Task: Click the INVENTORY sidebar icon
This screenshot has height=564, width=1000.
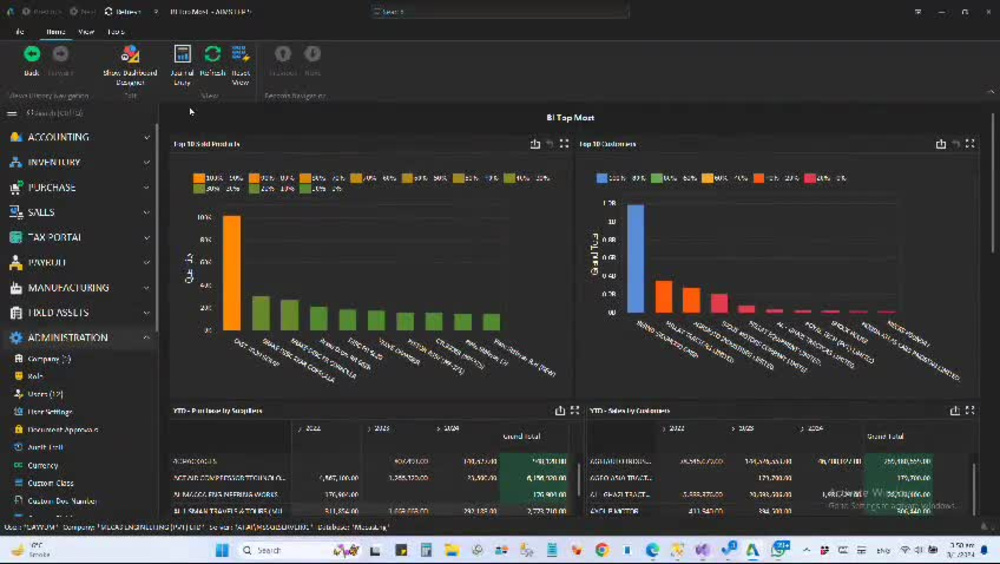Action: (x=16, y=162)
